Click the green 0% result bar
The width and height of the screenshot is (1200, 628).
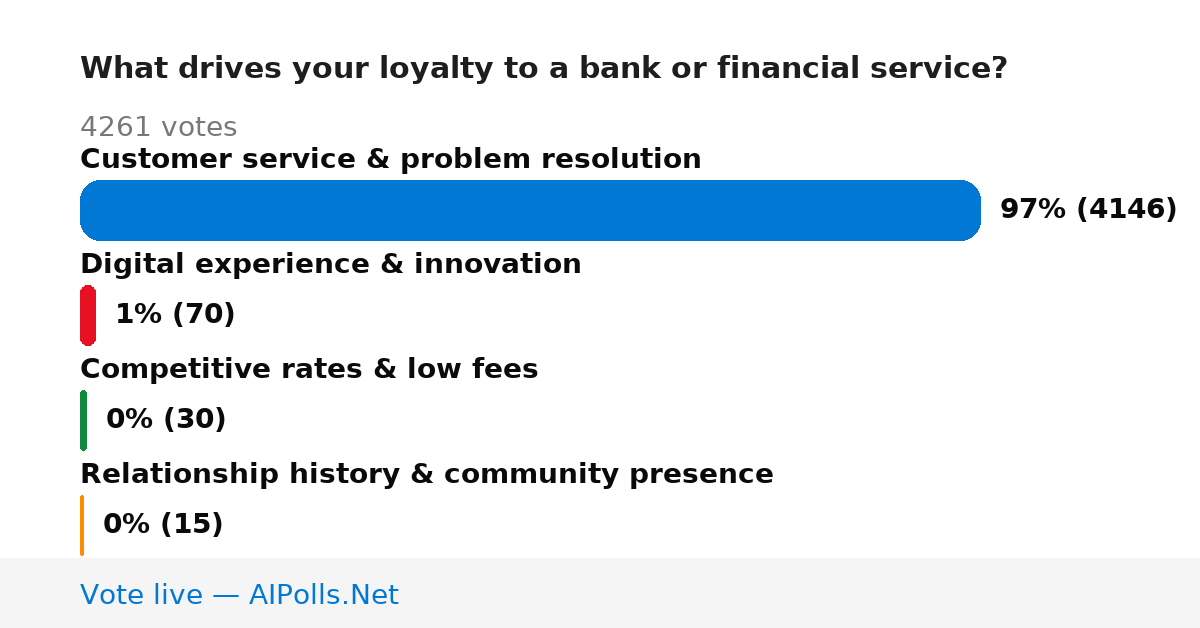point(83,420)
